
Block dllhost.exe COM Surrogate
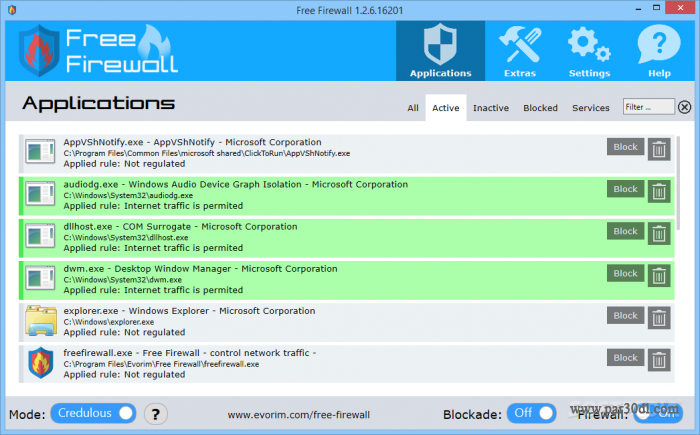(x=625, y=231)
